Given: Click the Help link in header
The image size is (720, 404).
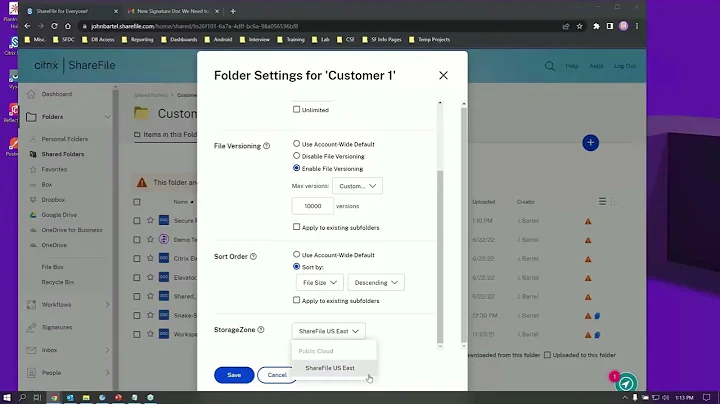Looking at the screenshot, I should click(x=572, y=66).
